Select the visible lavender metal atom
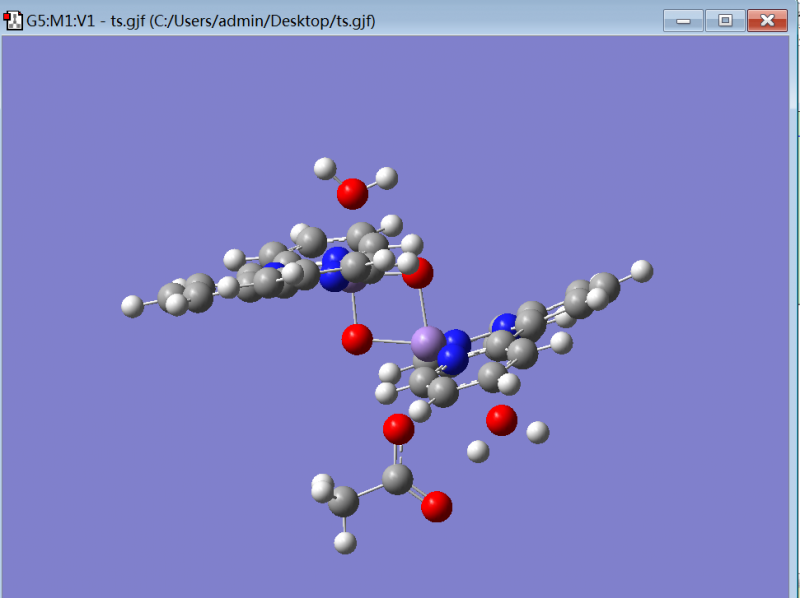Viewport: 800px width, 598px height. 428,343
